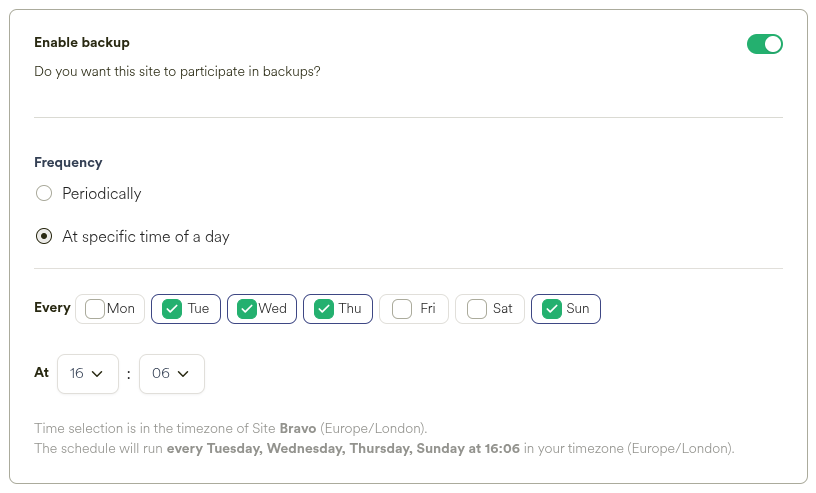Select the Periodically radio button
This screenshot has height=493, width=816.
[44, 193]
